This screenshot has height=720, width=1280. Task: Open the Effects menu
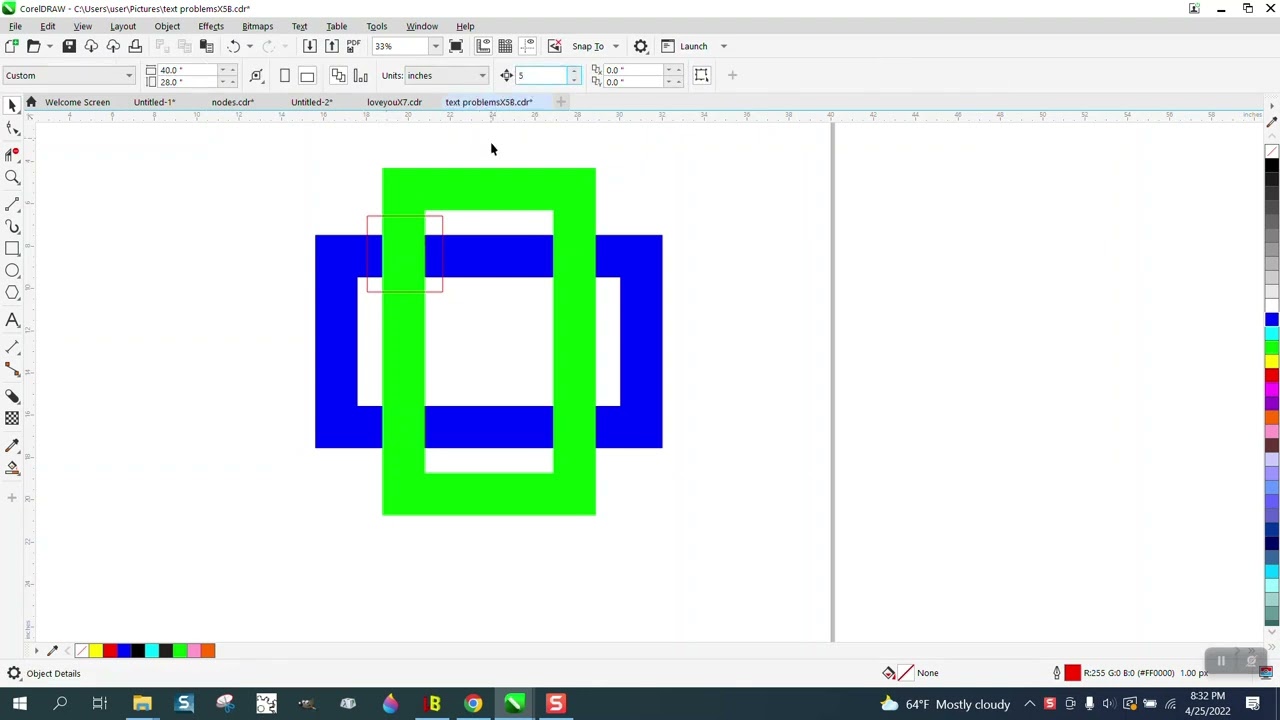pyautogui.click(x=211, y=26)
